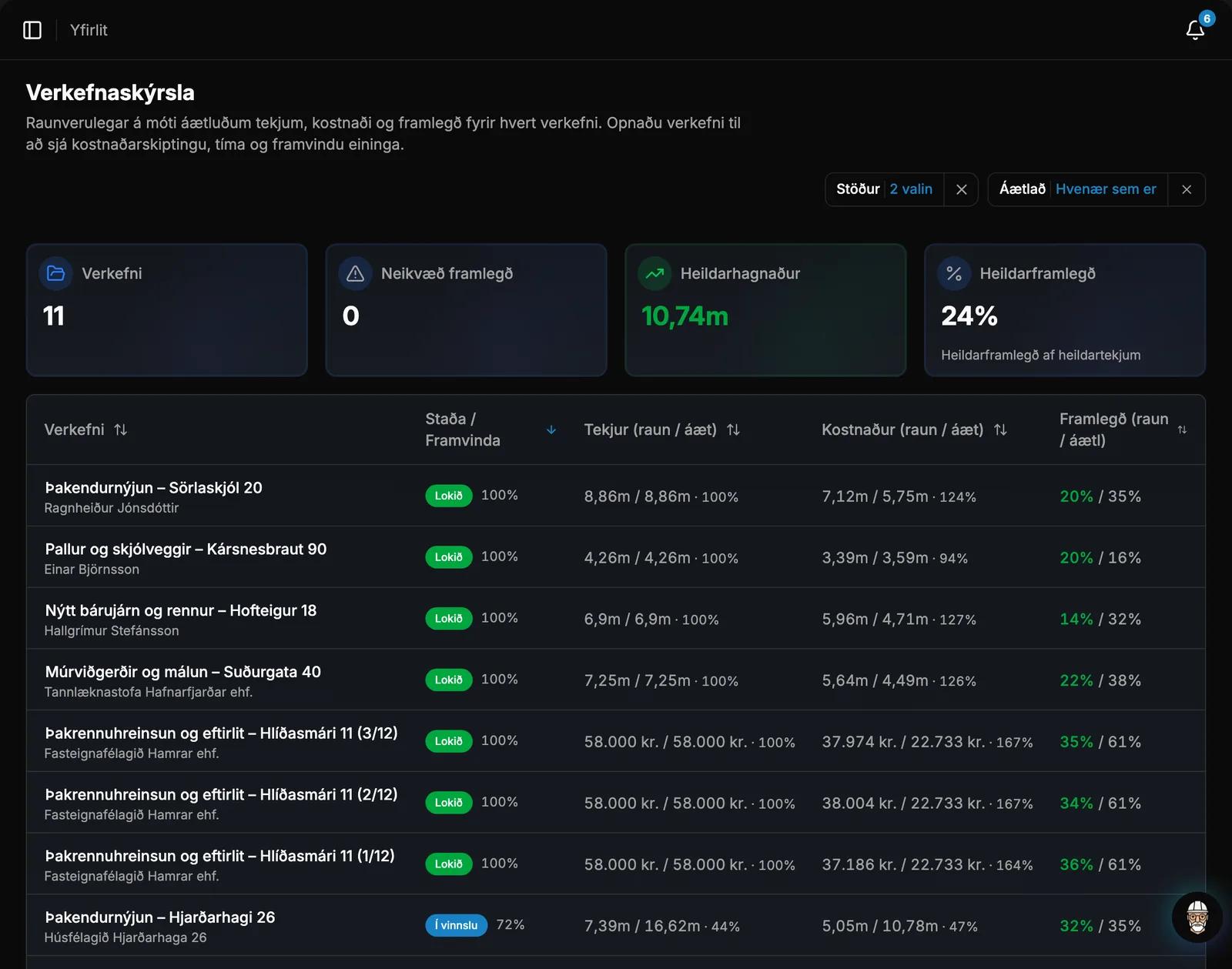
Task: Click the percent icon on Heildarframlegð card
Action: [x=954, y=273]
